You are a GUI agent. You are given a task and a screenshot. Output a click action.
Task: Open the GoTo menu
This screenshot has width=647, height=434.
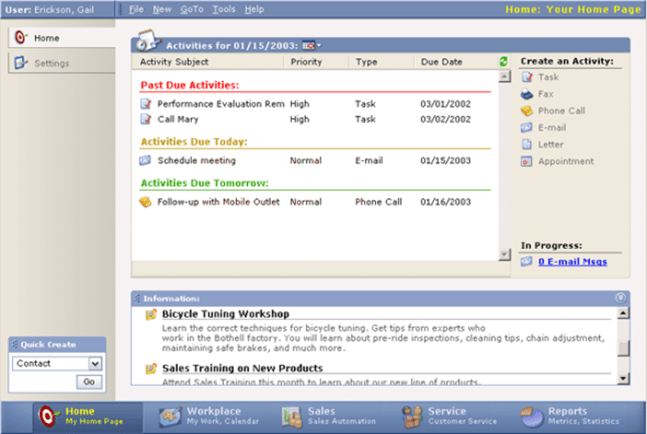point(191,9)
